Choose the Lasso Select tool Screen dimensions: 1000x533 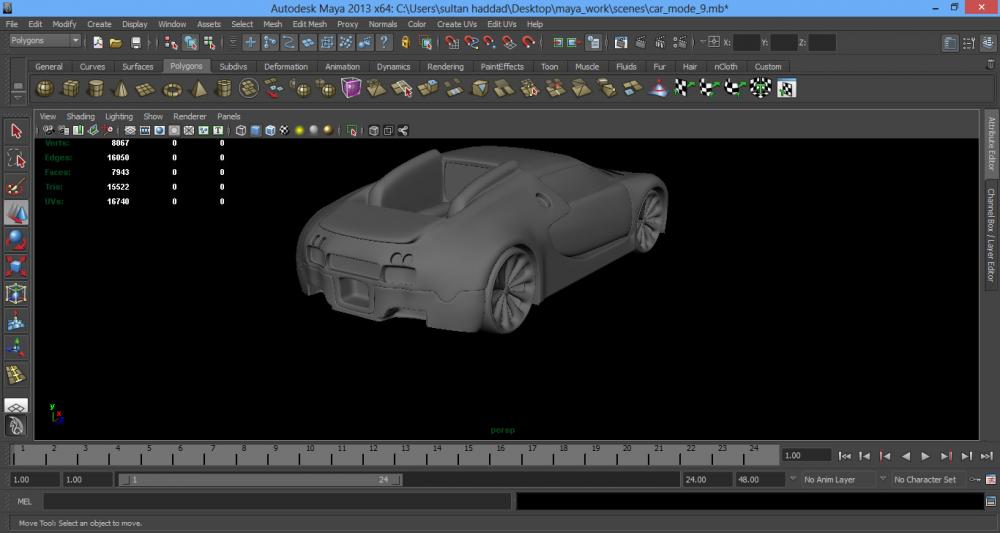coord(16,158)
